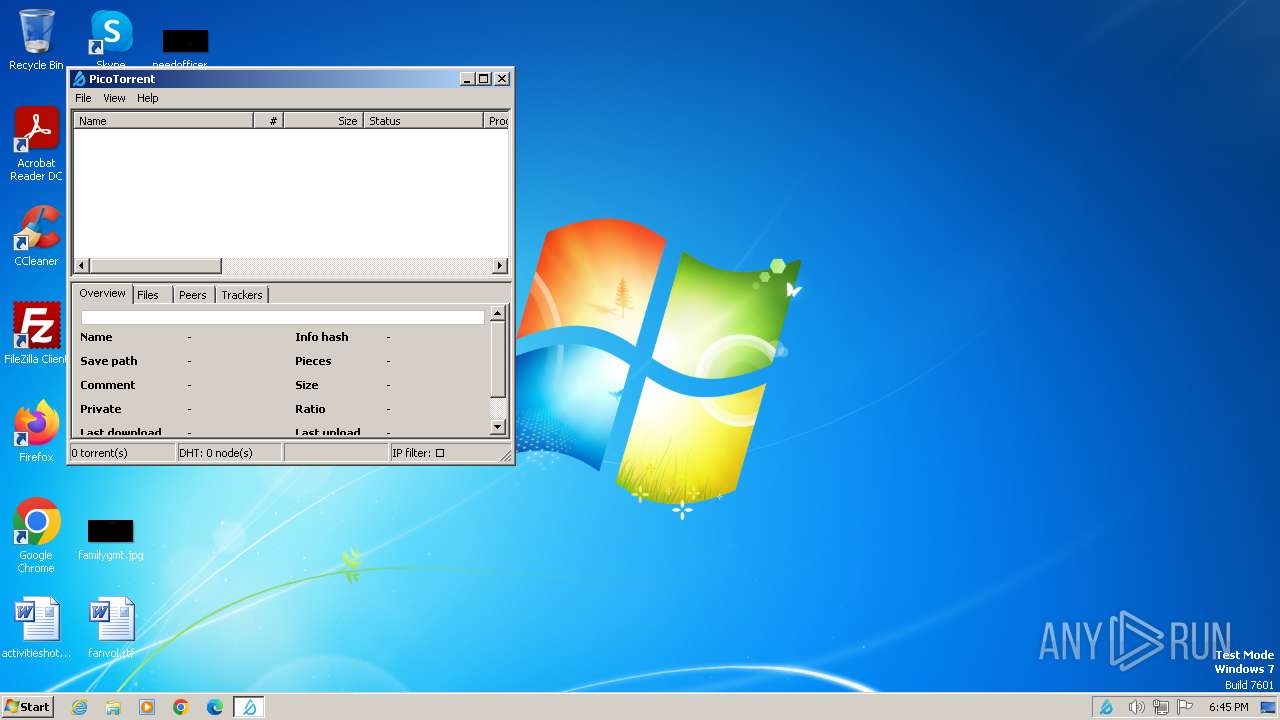Open the volume tray icon

coord(1136,707)
